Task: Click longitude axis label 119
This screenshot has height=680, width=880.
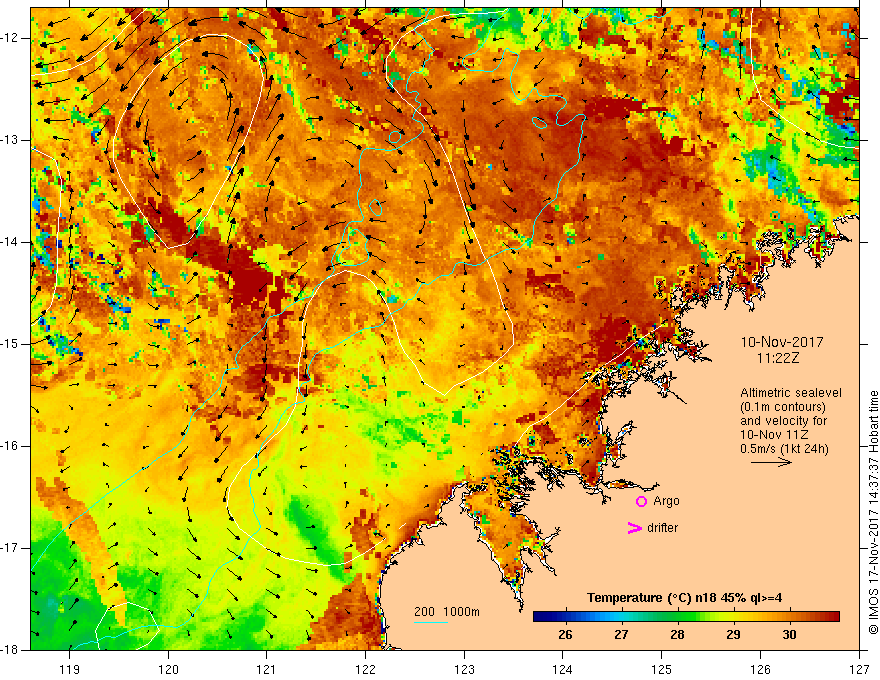Action: [x=70, y=669]
